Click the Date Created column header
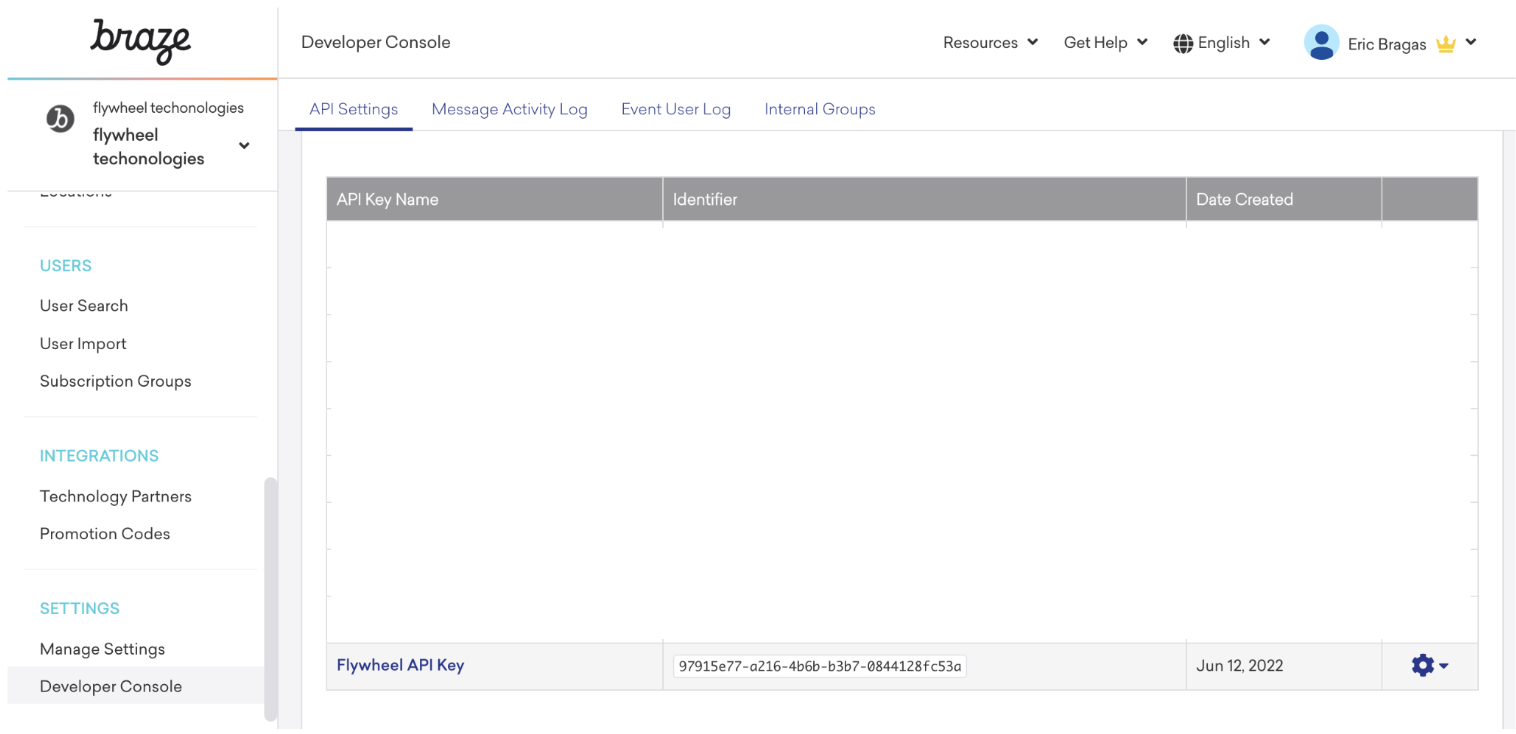 tap(1284, 199)
